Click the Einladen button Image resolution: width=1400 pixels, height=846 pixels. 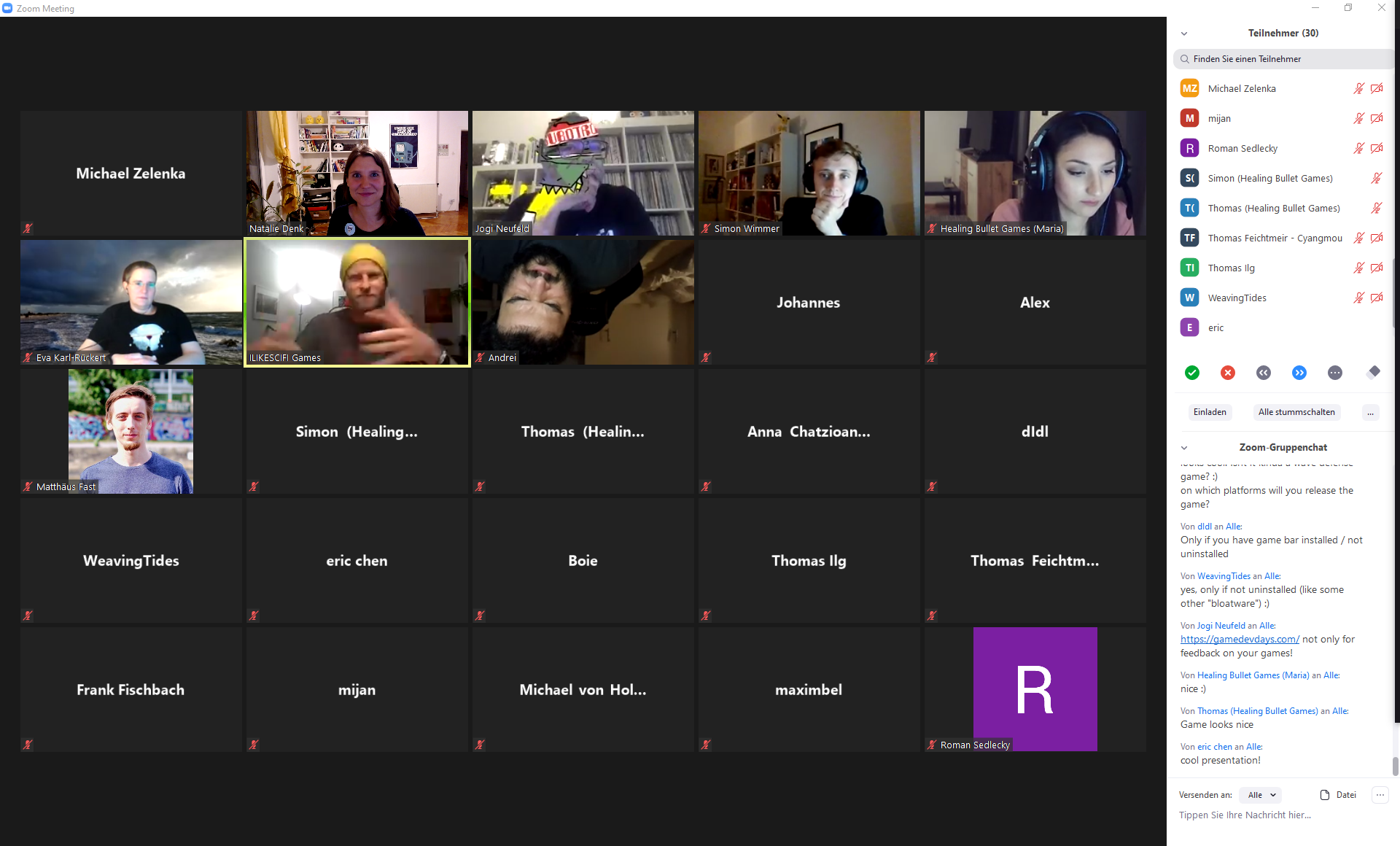pyautogui.click(x=1210, y=412)
